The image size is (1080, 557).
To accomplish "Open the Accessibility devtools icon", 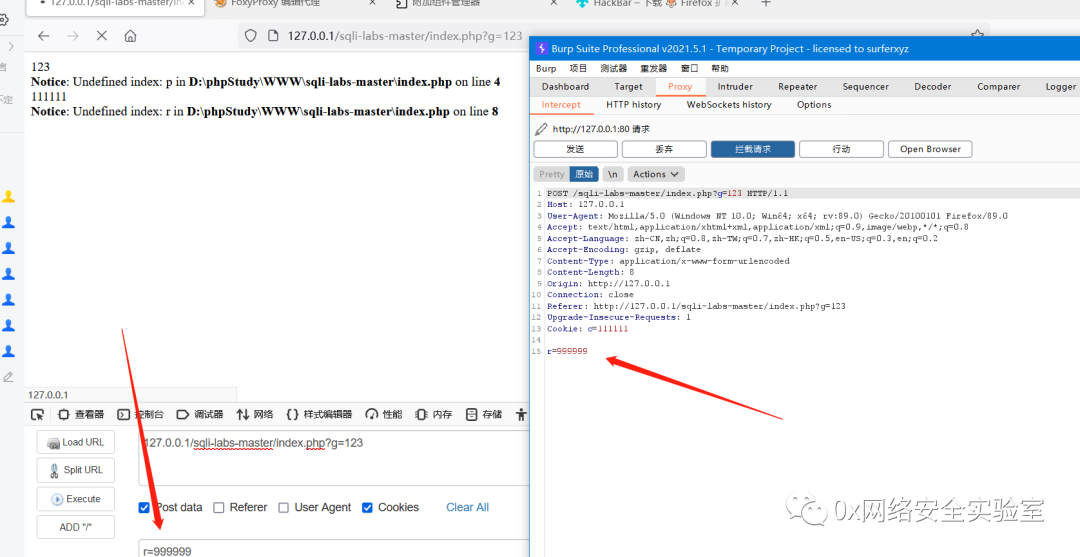I will [521, 414].
